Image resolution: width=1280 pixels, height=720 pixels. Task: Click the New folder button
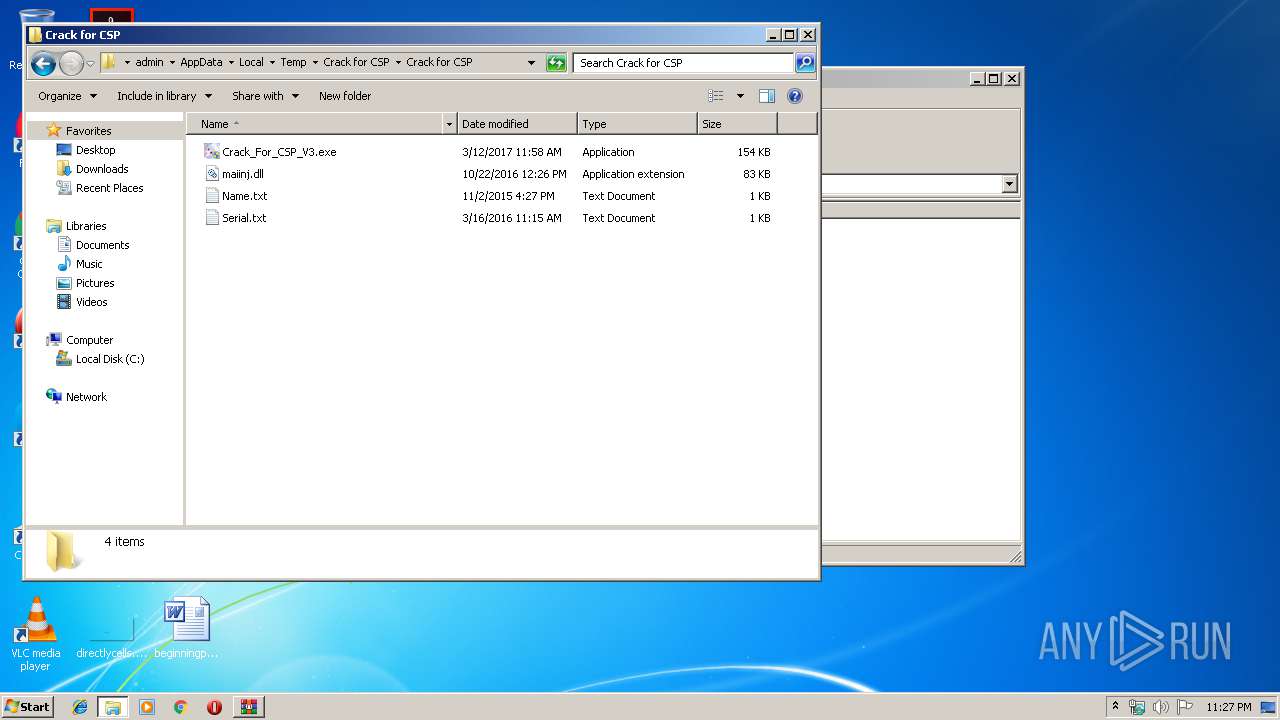point(345,96)
